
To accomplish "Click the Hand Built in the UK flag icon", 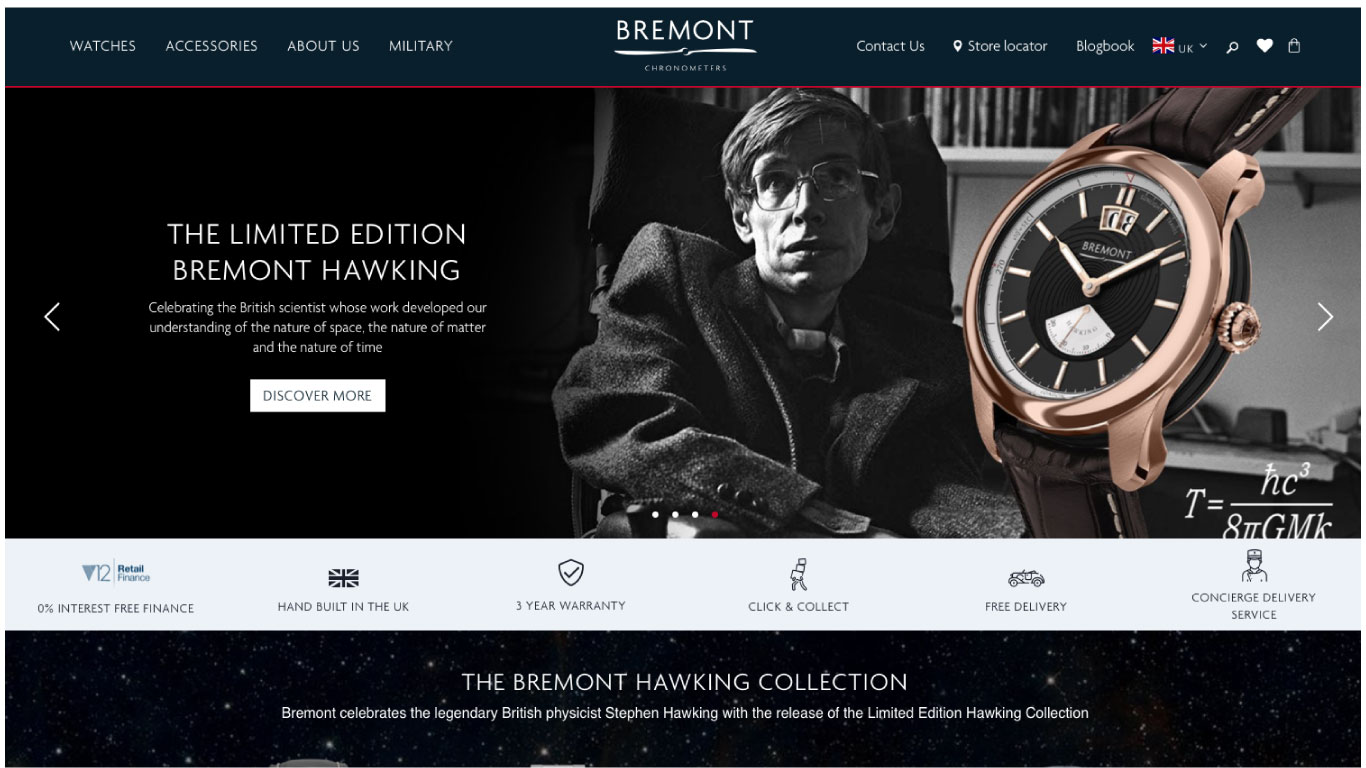I will [343, 578].
